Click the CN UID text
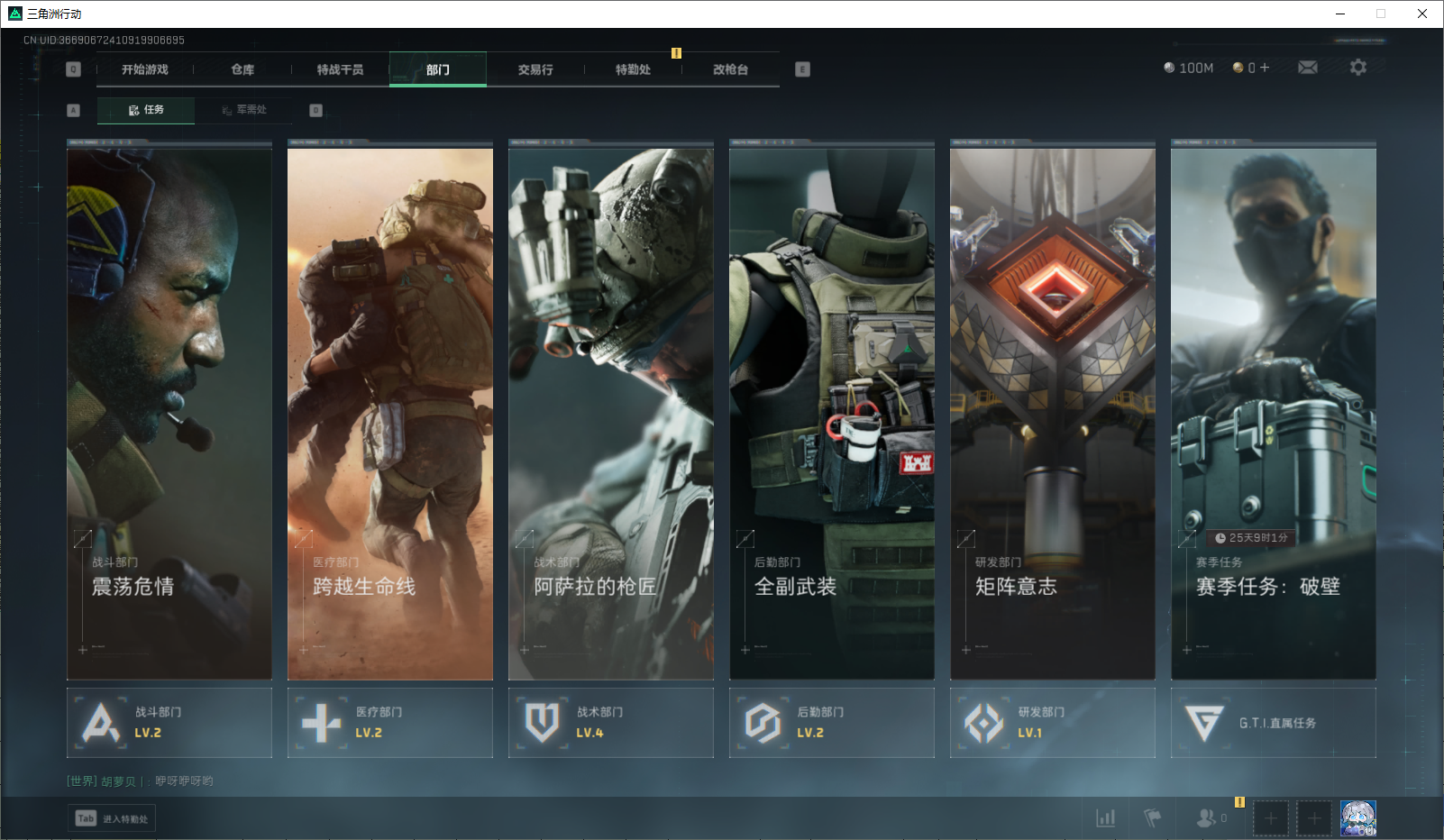Image resolution: width=1444 pixels, height=840 pixels. tap(104, 40)
